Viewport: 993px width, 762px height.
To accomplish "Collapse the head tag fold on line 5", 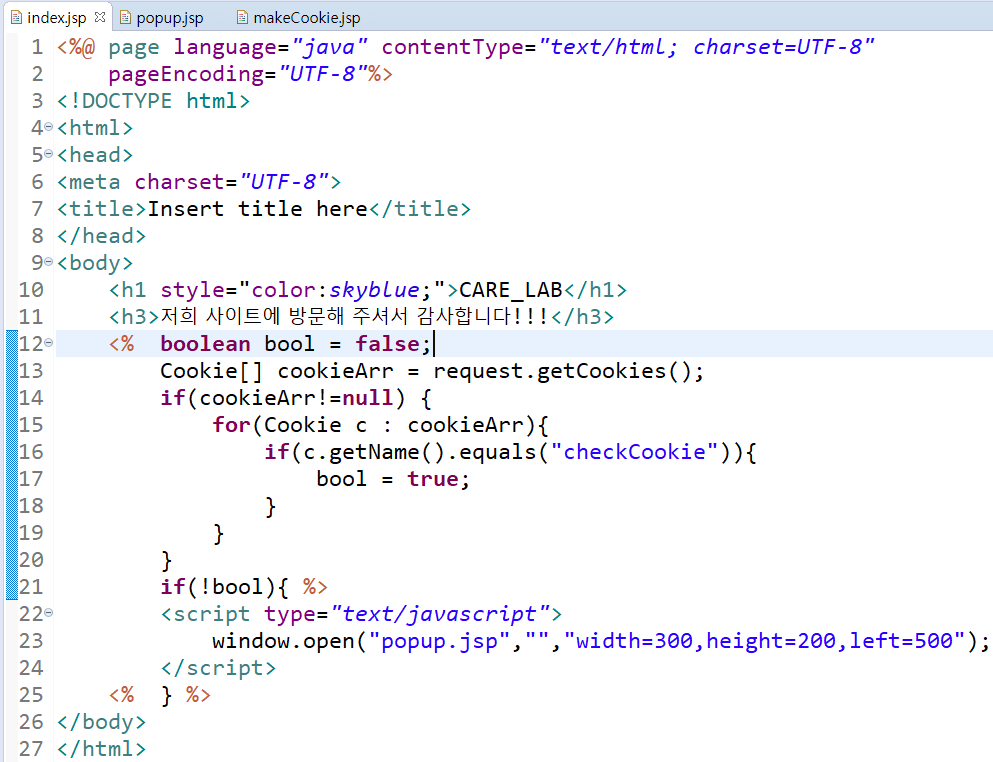I will point(49,155).
